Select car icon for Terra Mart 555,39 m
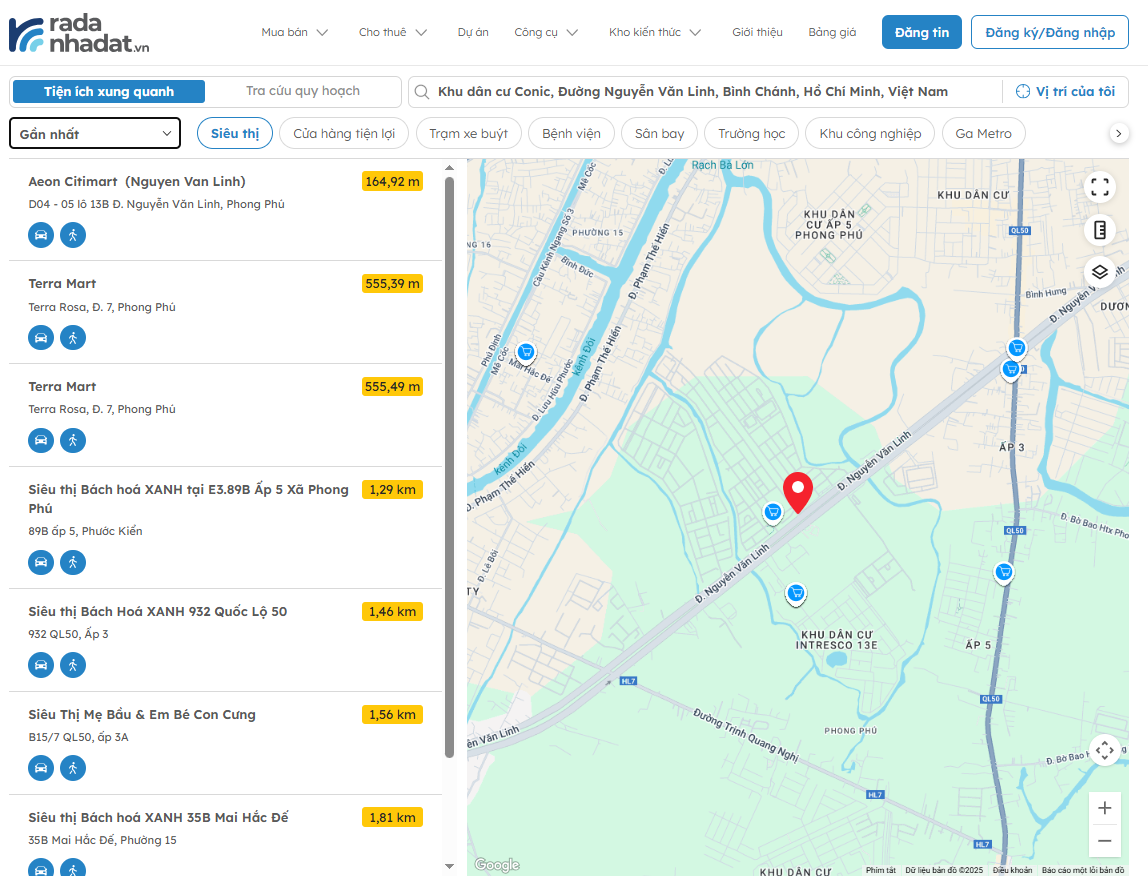 [41, 337]
